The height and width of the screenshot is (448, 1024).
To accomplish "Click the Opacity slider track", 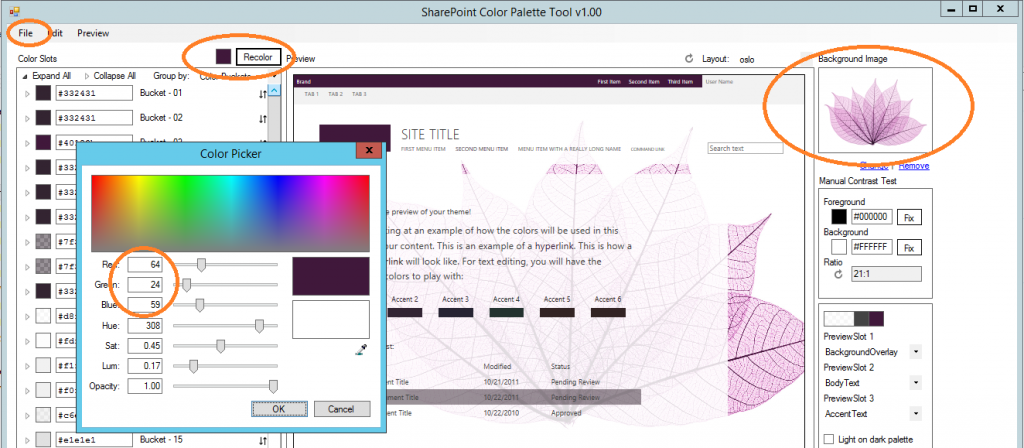I will [225, 387].
